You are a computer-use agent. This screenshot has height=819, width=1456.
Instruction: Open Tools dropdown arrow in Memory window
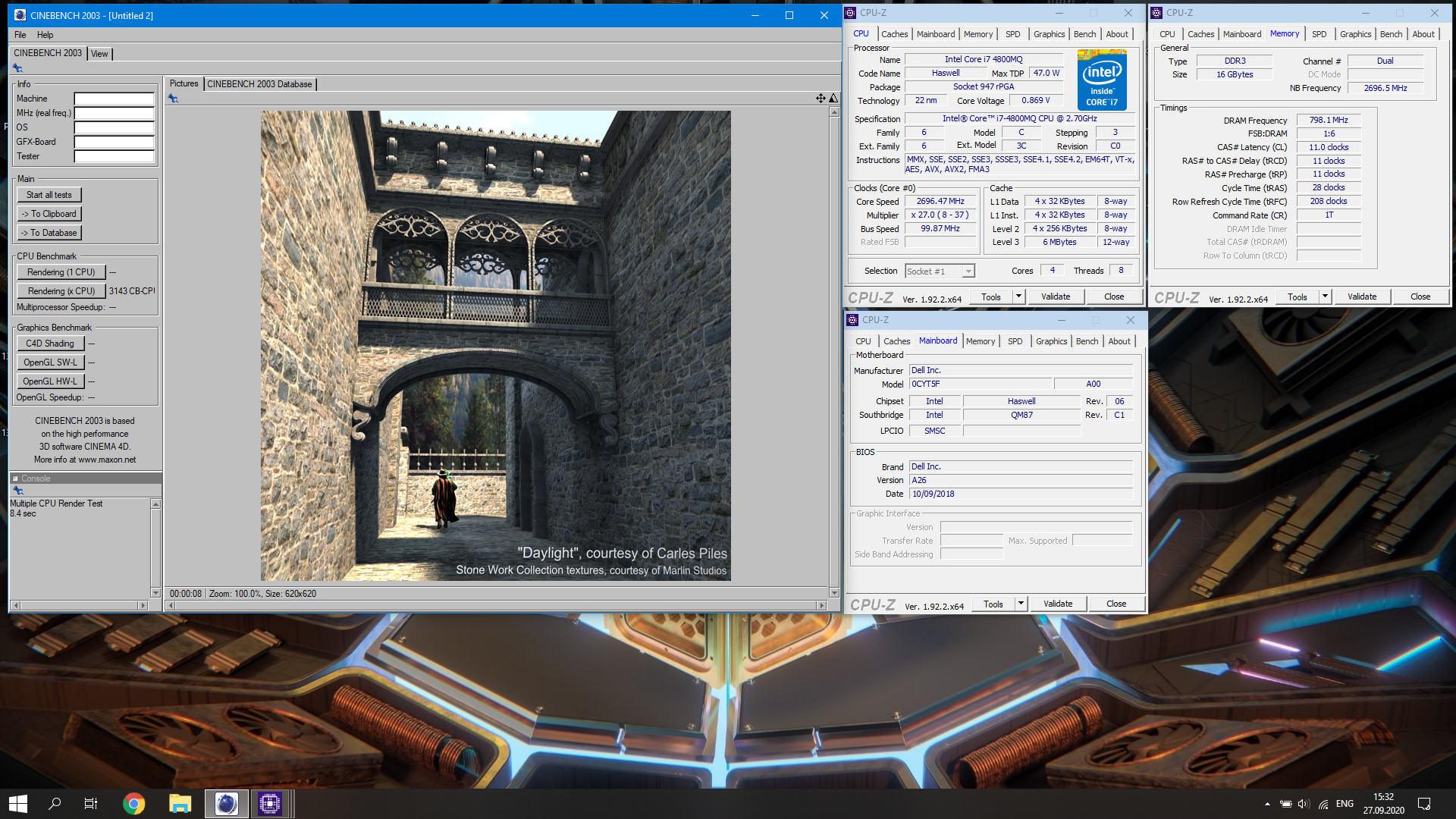click(1325, 297)
